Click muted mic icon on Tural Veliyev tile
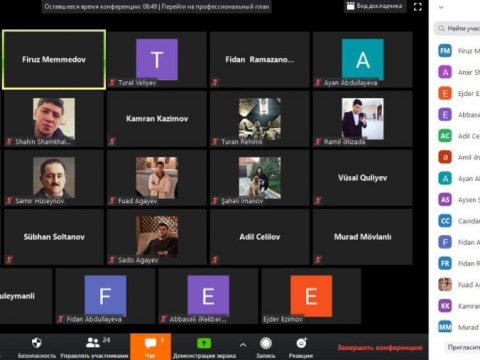The width and height of the screenshot is (480, 360). pyautogui.click(x=112, y=82)
